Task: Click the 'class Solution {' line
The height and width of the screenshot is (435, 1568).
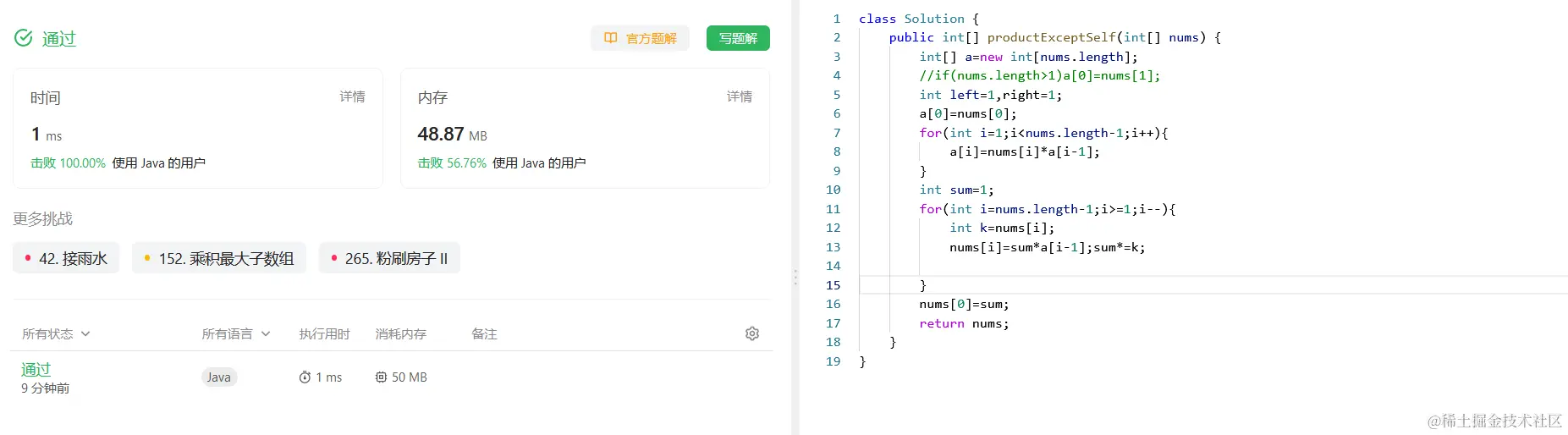Action: point(919,19)
